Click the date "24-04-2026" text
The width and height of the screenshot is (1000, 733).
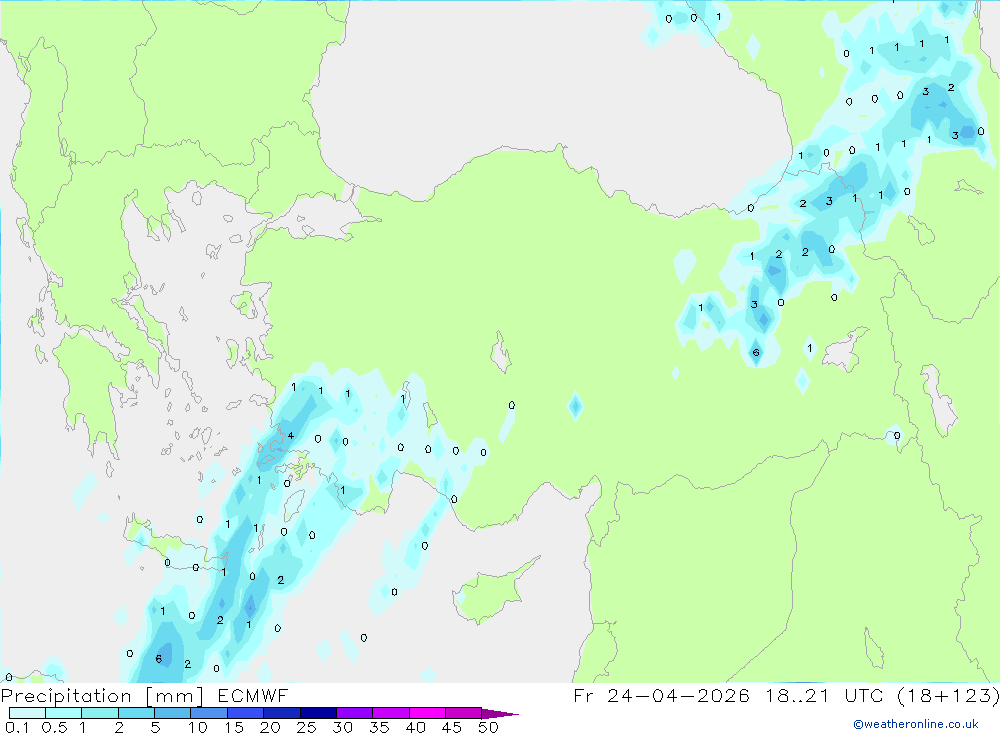(x=678, y=695)
